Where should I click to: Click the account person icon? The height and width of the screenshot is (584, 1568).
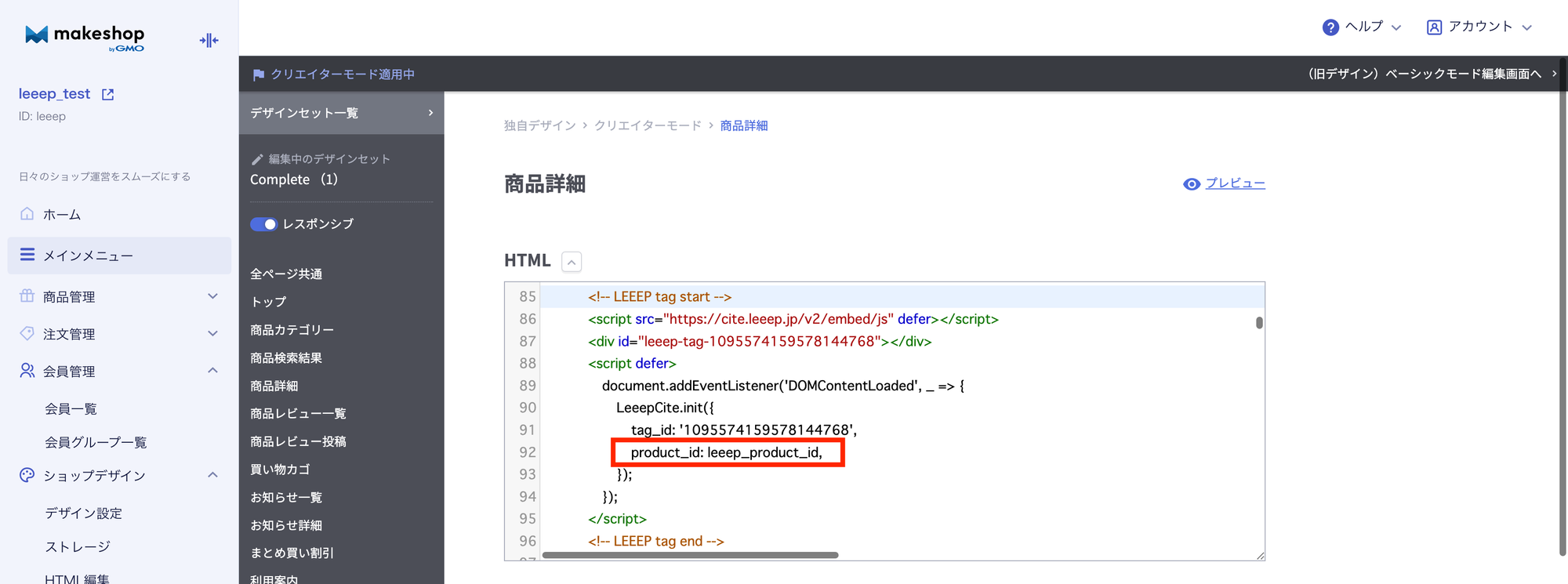click(1434, 27)
